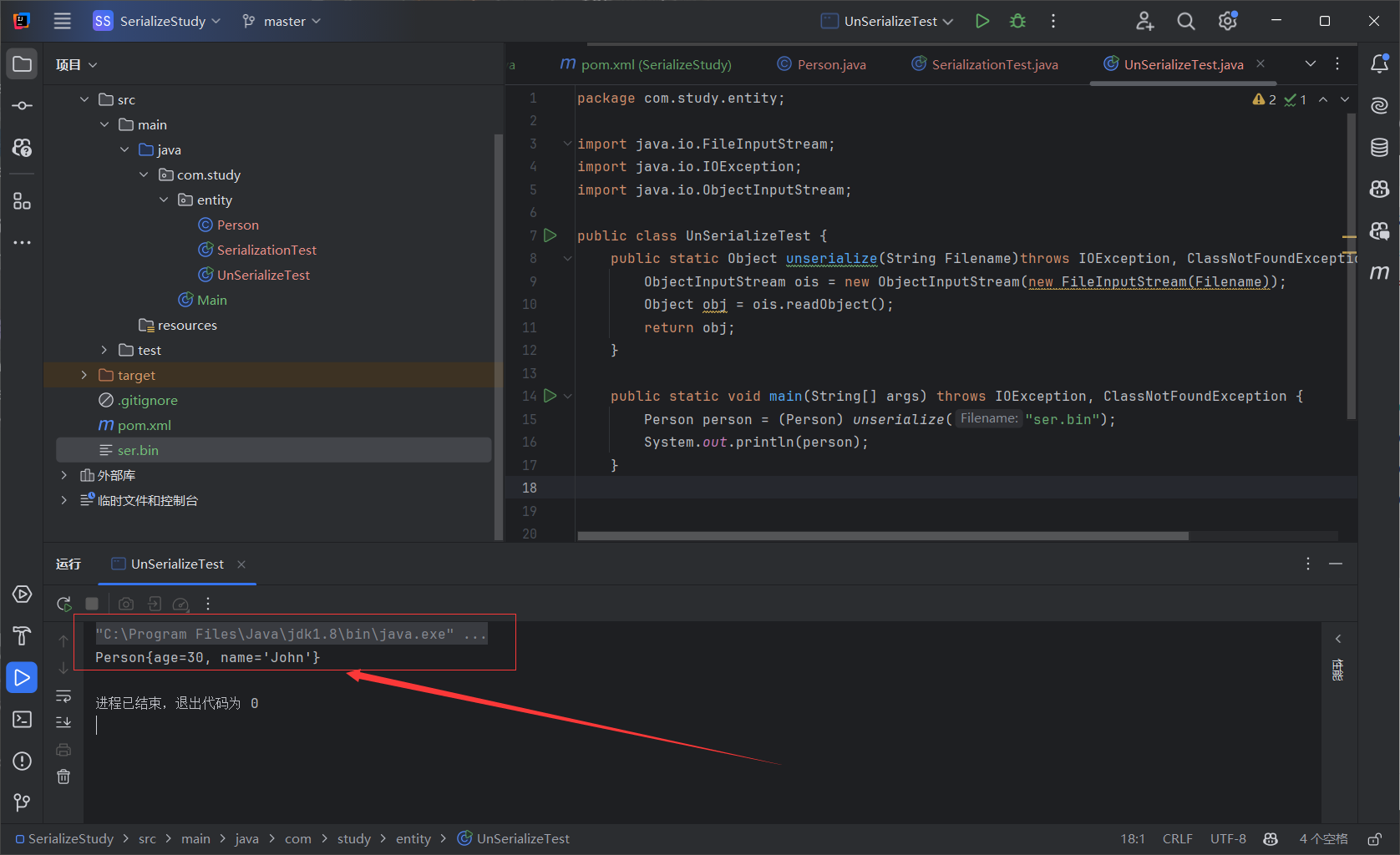This screenshot has width=1400, height=855.
Task: Open IDE settings gear
Action: click(1228, 21)
